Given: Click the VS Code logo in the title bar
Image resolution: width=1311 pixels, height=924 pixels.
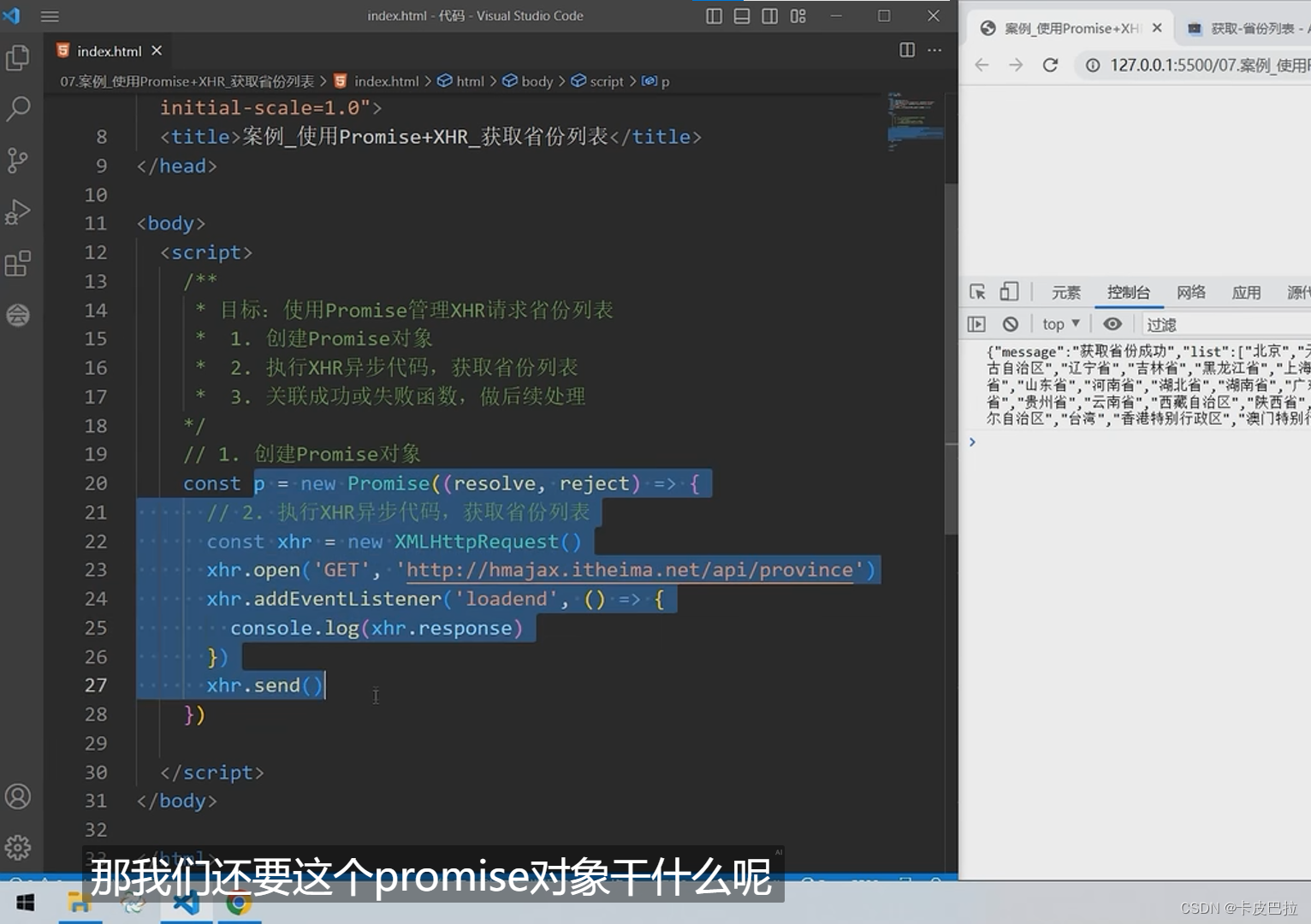Looking at the screenshot, I should [x=11, y=15].
